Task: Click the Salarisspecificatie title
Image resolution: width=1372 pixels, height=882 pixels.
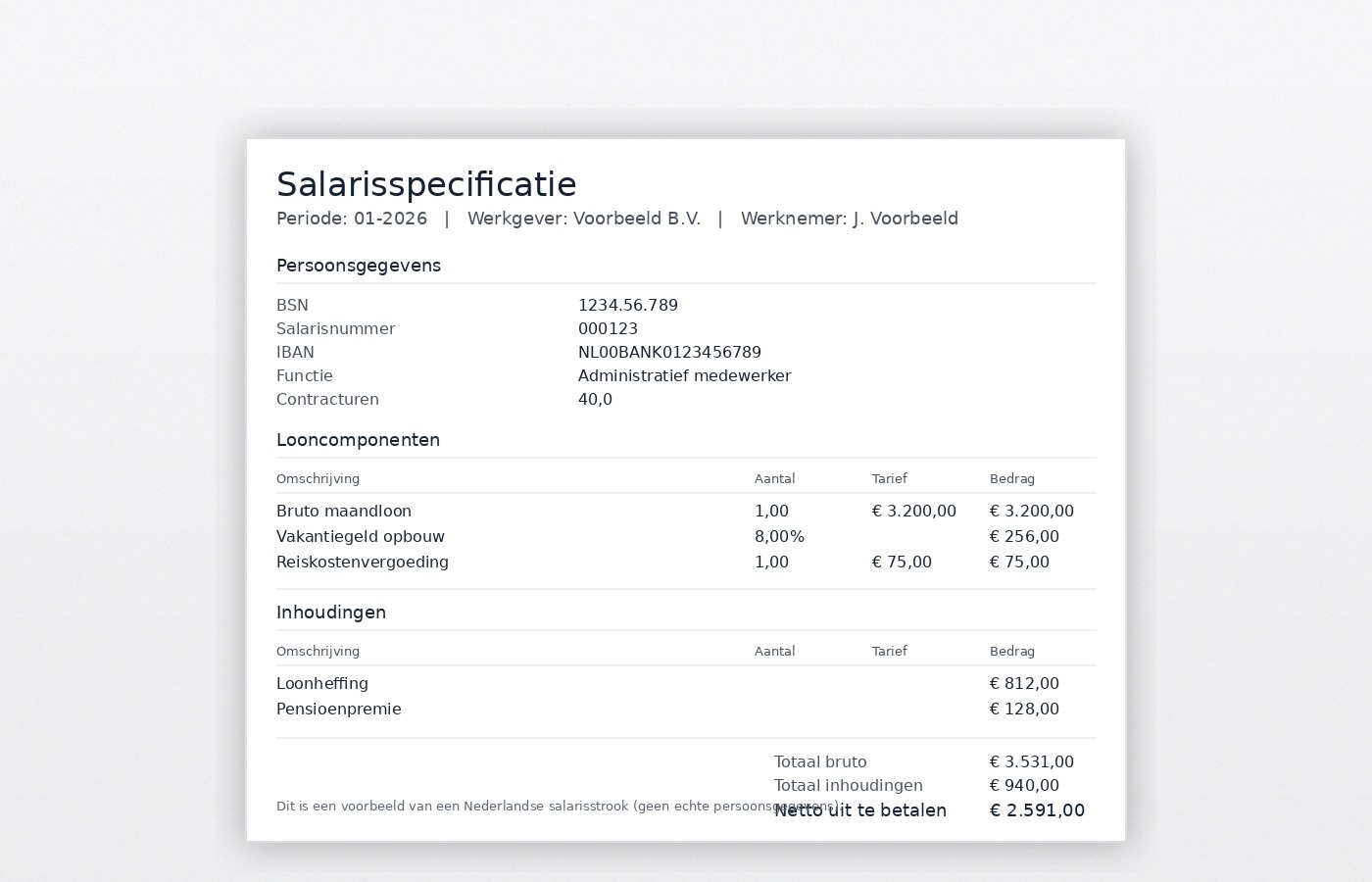Action: [426, 184]
